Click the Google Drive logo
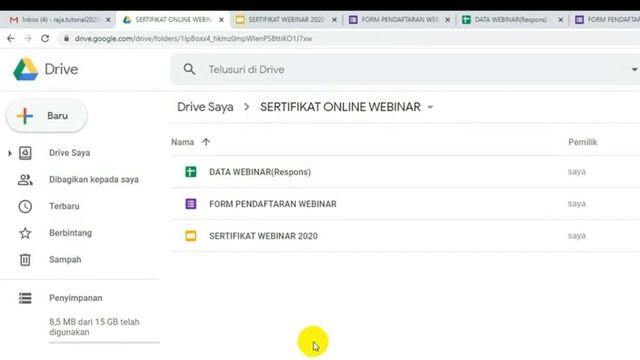Viewport: 640px width, 360px height. (x=25, y=69)
